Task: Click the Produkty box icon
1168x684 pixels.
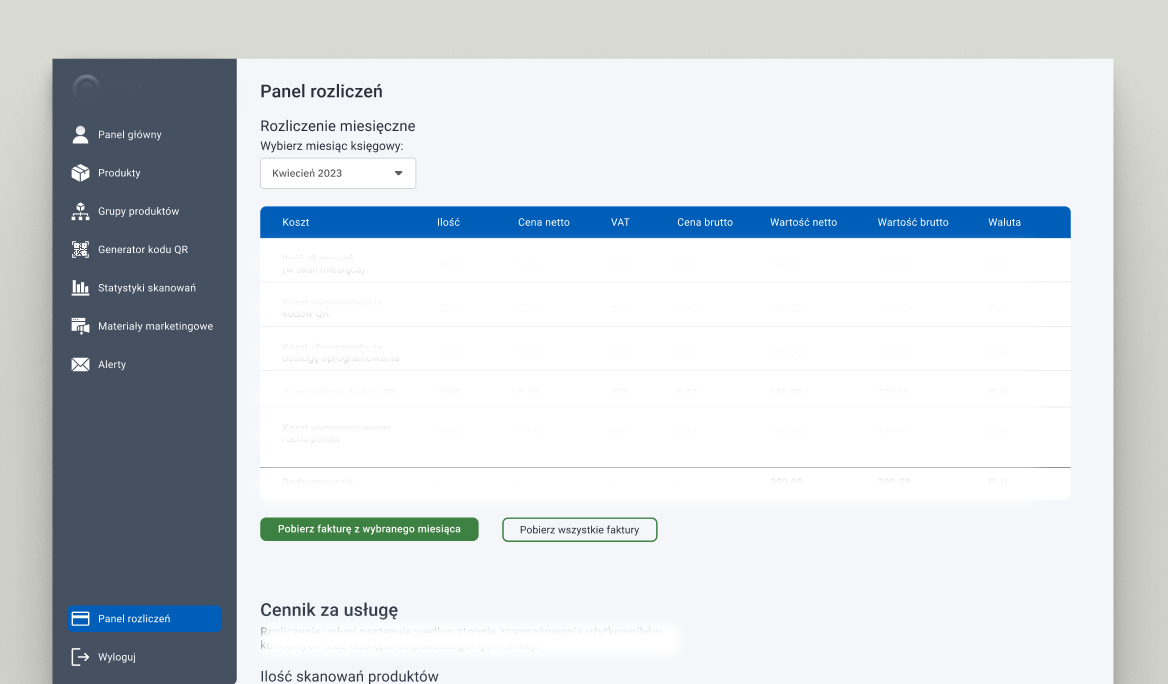Action: click(x=80, y=173)
